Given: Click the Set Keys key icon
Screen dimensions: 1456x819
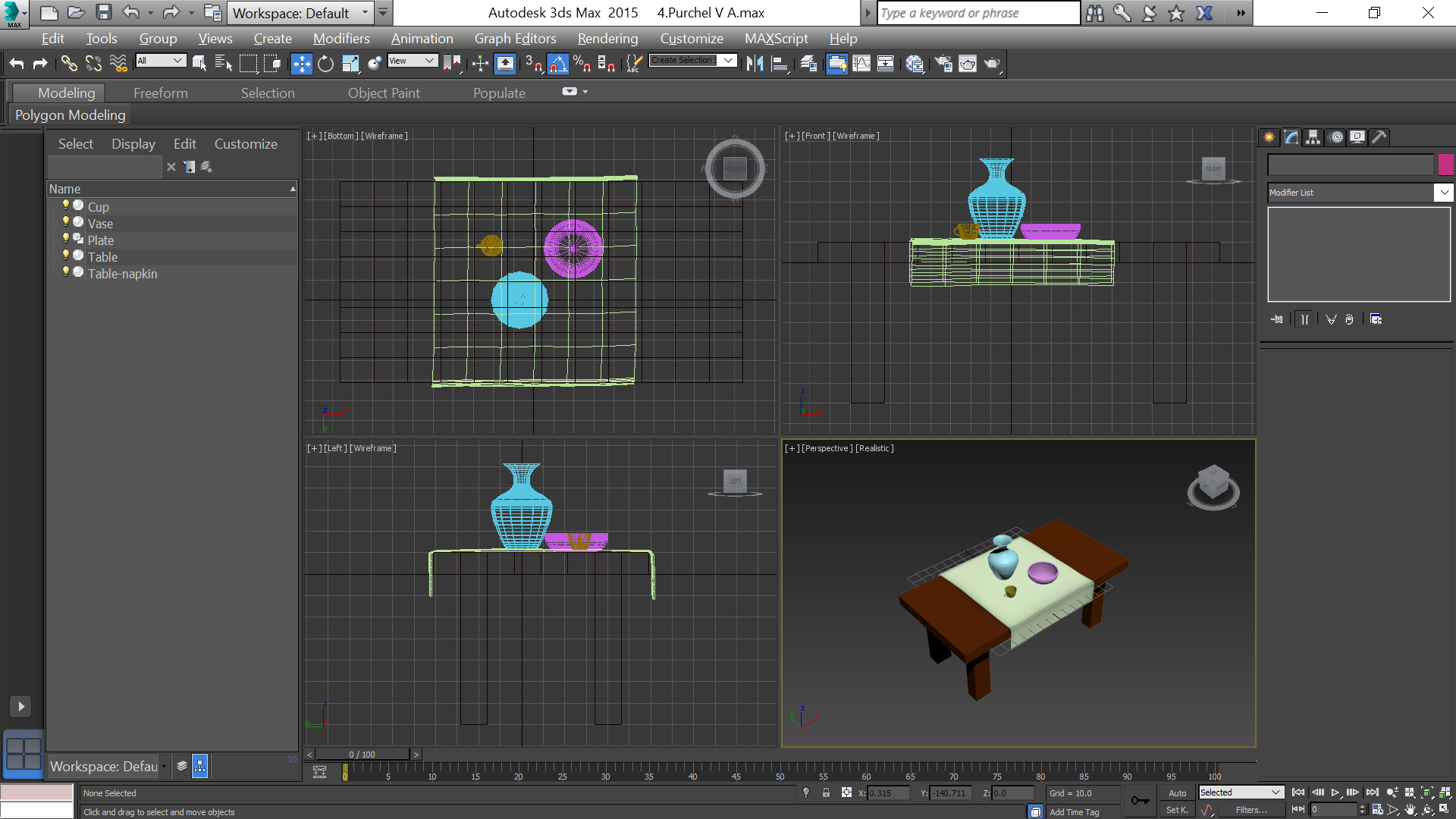Looking at the screenshot, I should point(1140,801).
